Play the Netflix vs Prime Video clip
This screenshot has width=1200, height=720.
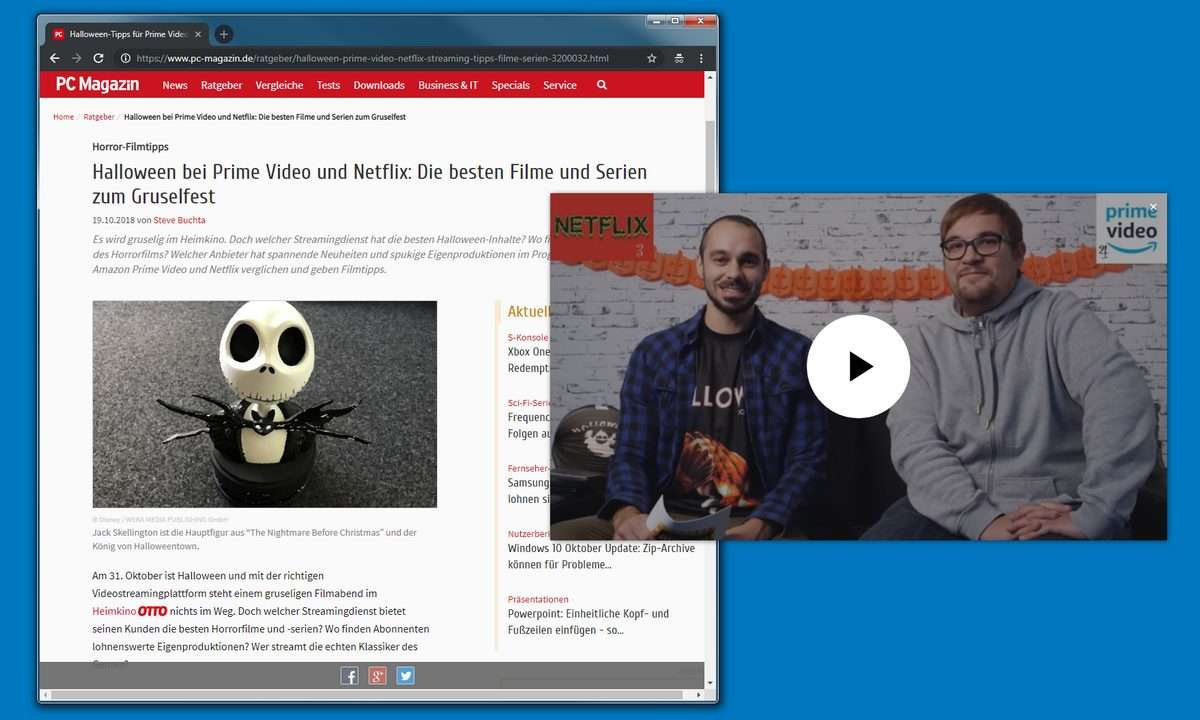click(x=858, y=367)
